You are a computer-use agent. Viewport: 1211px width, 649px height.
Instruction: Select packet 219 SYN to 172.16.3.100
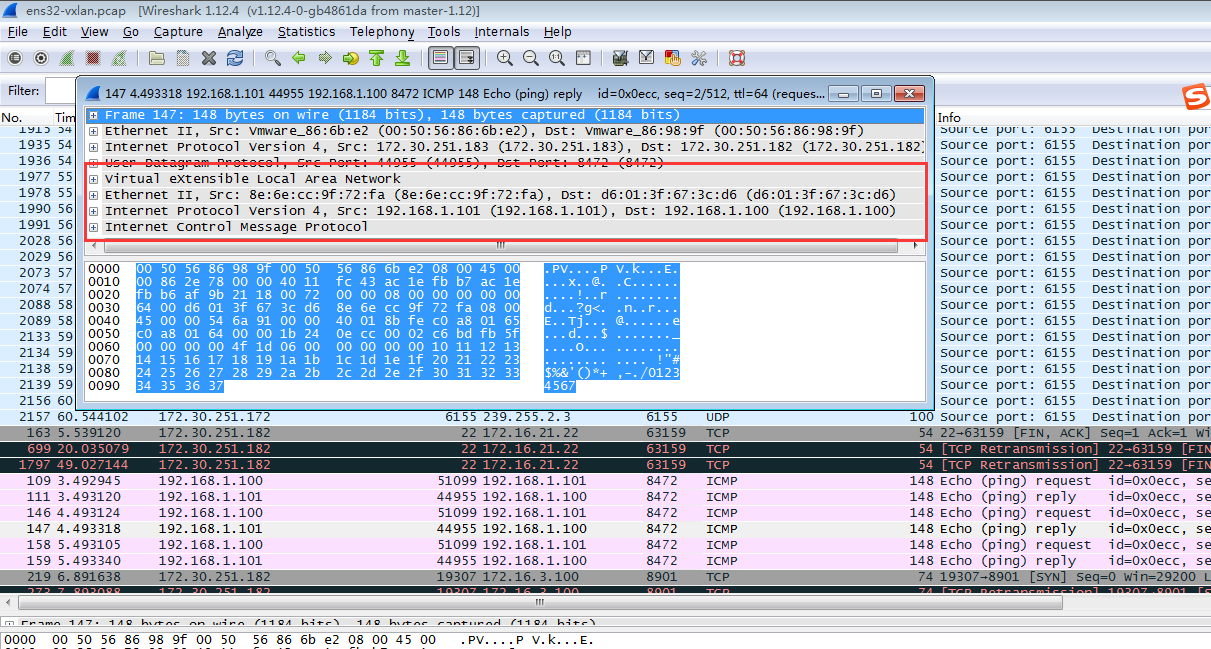[605, 577]
